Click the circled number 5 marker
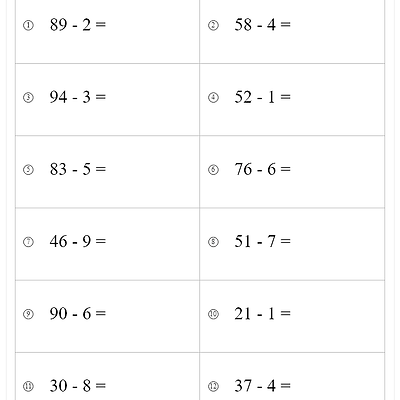 tap(28, 170)
